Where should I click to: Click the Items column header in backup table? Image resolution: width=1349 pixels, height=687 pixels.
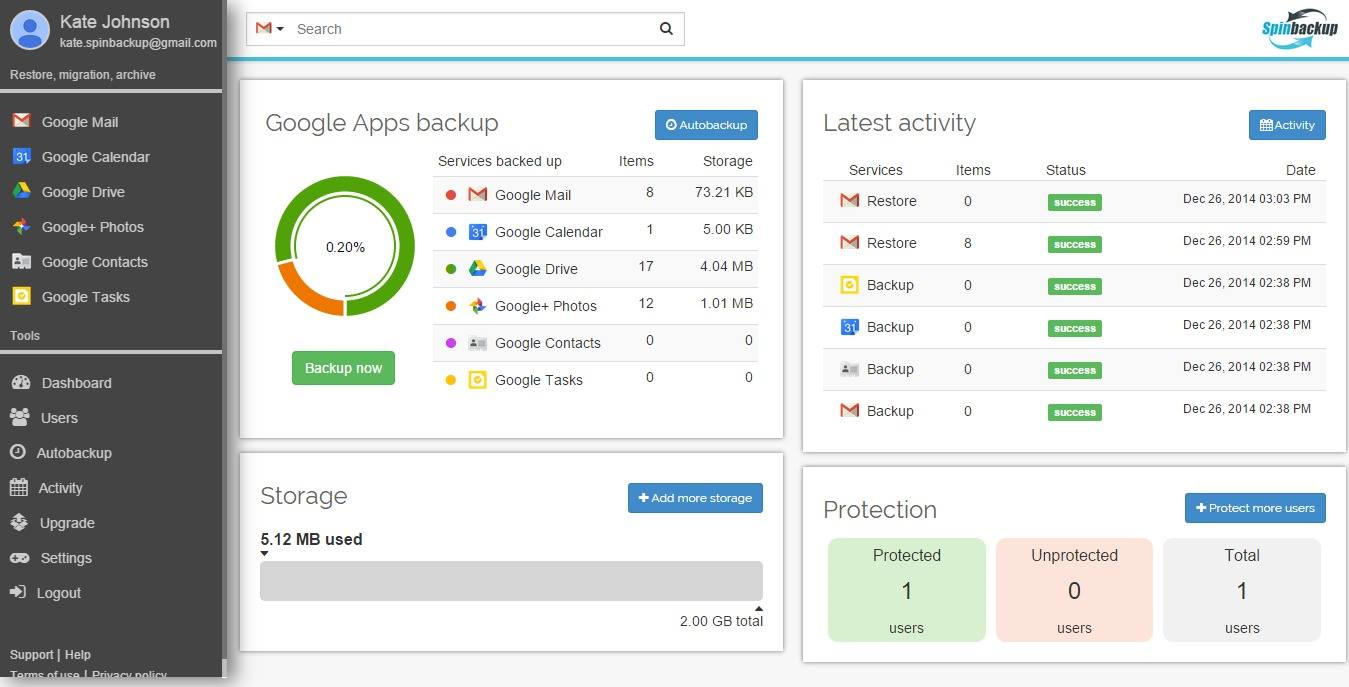[x=636, y=161]
